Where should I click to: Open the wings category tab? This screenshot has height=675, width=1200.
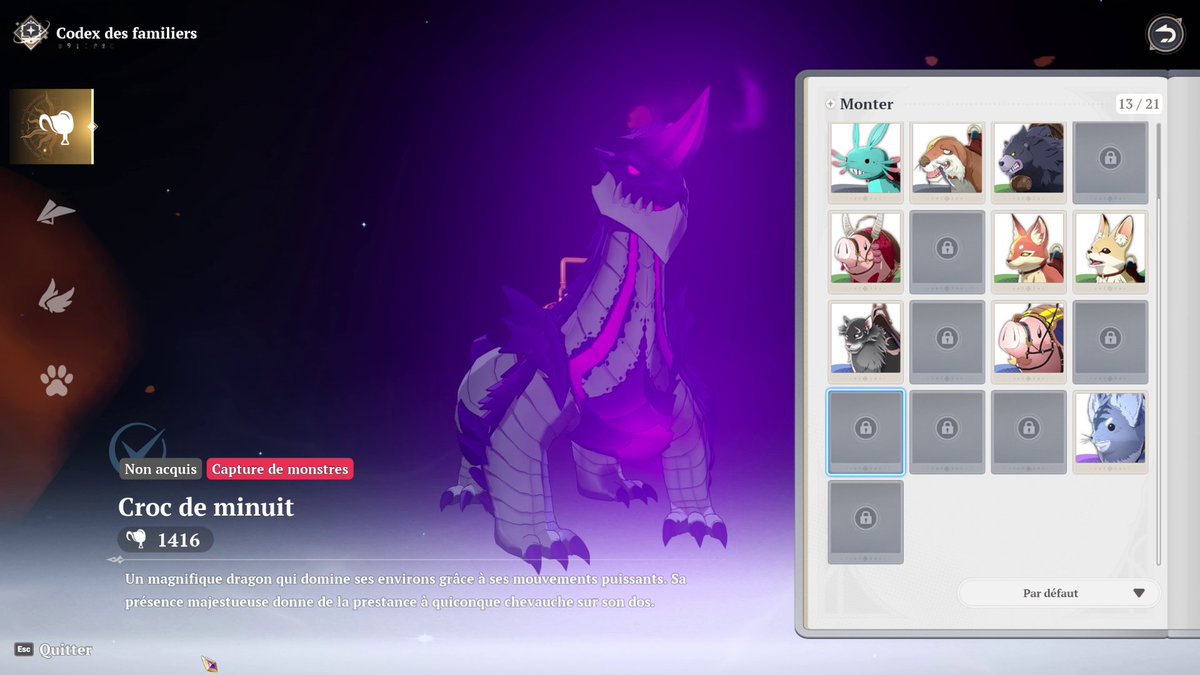point(56,296)
